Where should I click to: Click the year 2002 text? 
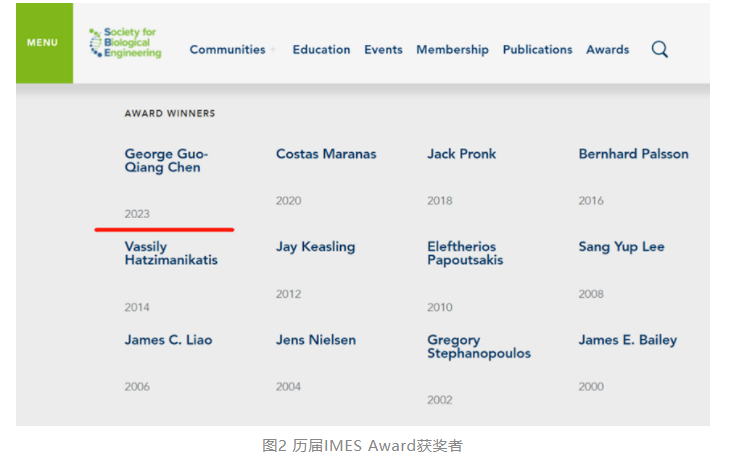440,400
